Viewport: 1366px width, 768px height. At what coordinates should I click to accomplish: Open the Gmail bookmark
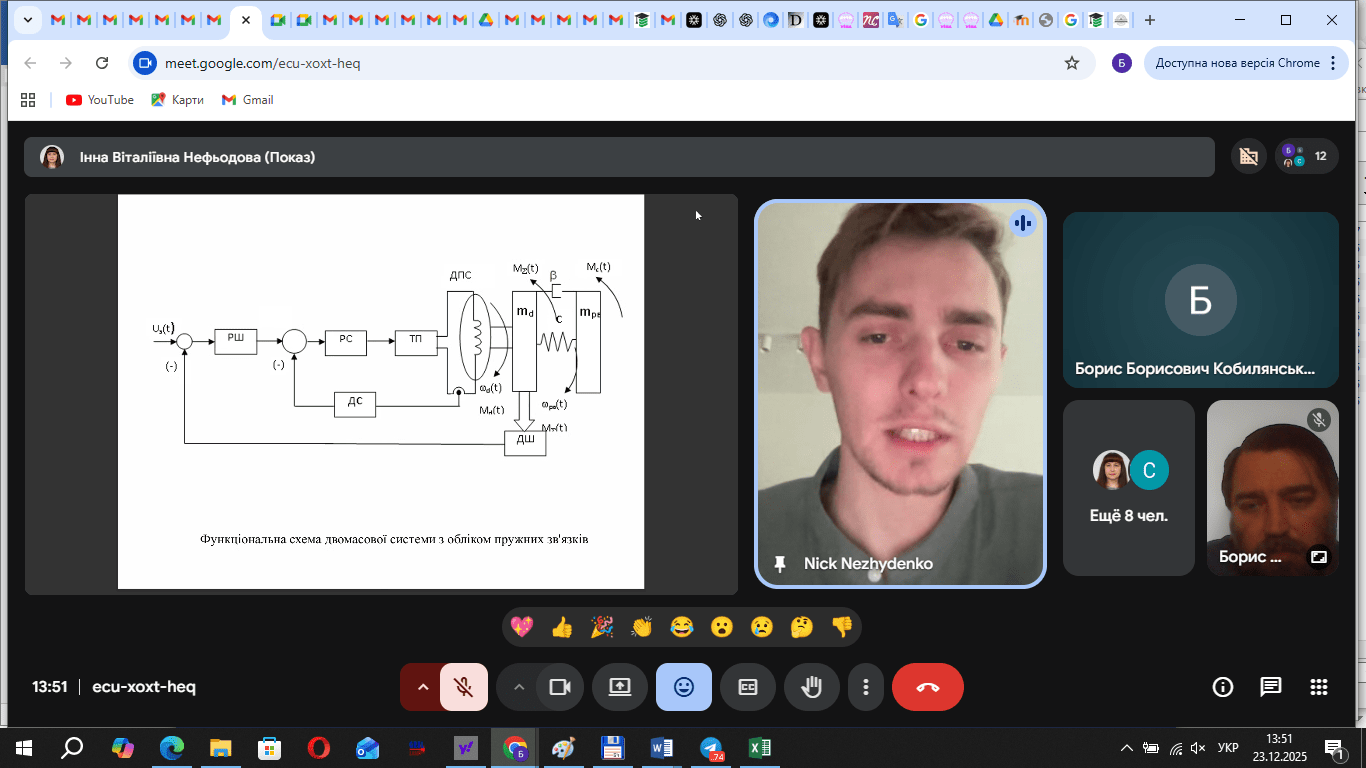coord(248,100)
